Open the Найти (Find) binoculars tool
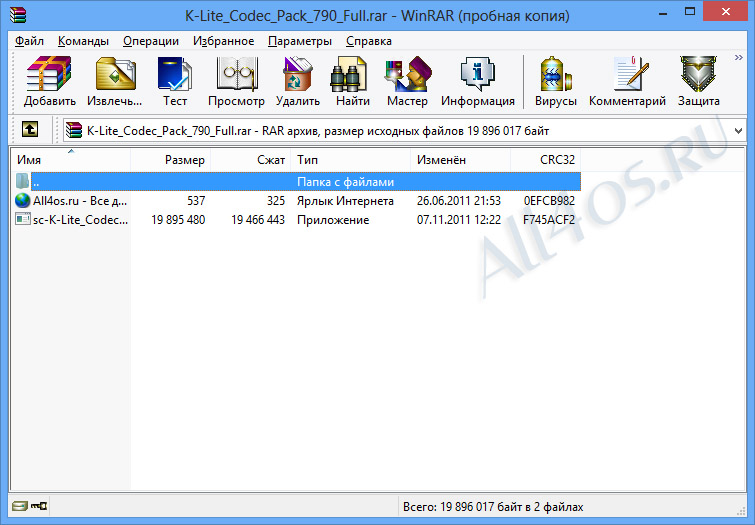The height and width of the screenshot is (525, 755). click(349, 73)
